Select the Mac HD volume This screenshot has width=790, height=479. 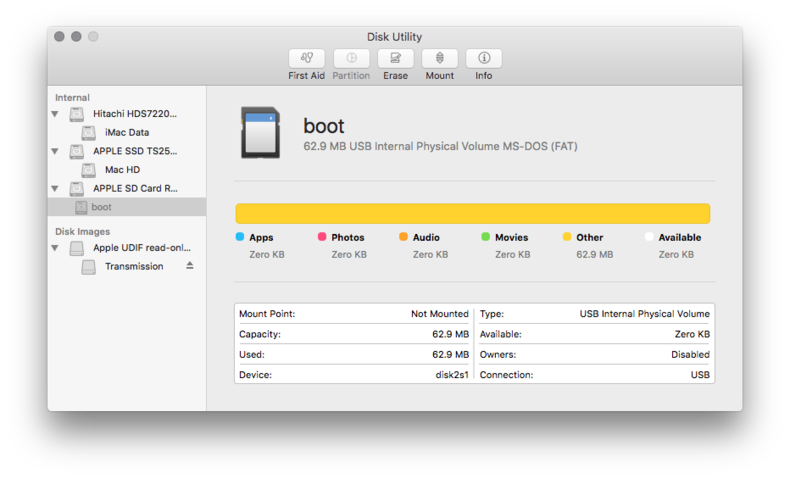[122, 170]
